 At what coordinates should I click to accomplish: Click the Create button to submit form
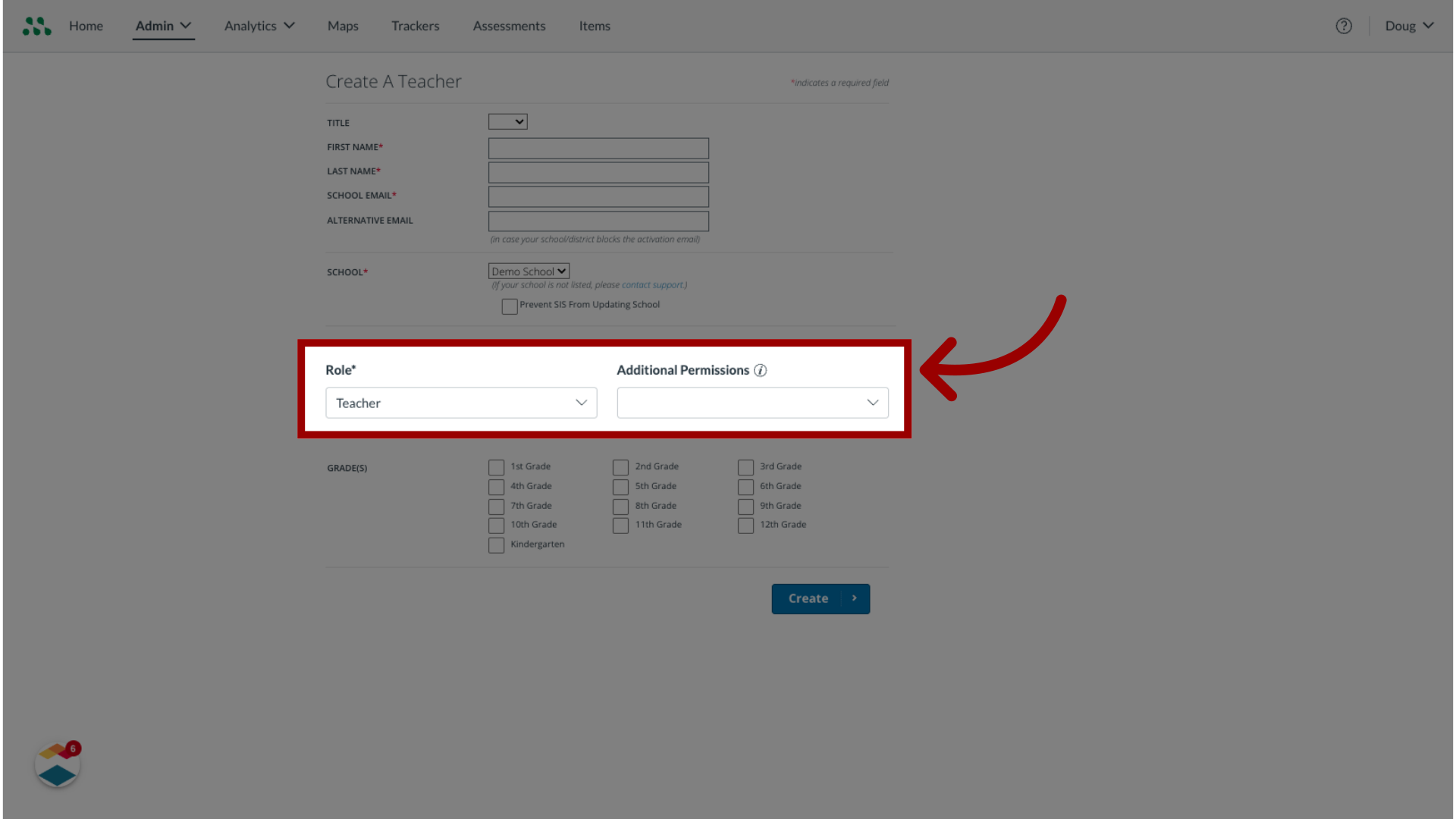pyautogui.click(x=820, y=598)
